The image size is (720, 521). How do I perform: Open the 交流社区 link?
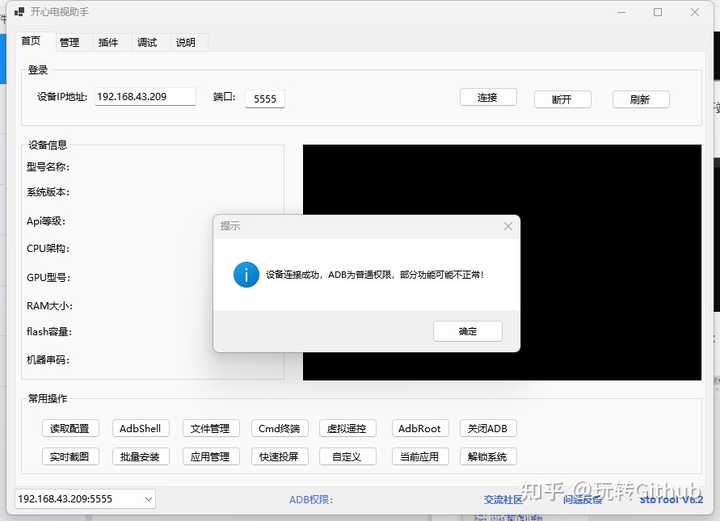pyautogui.click(x=503, y=499)
